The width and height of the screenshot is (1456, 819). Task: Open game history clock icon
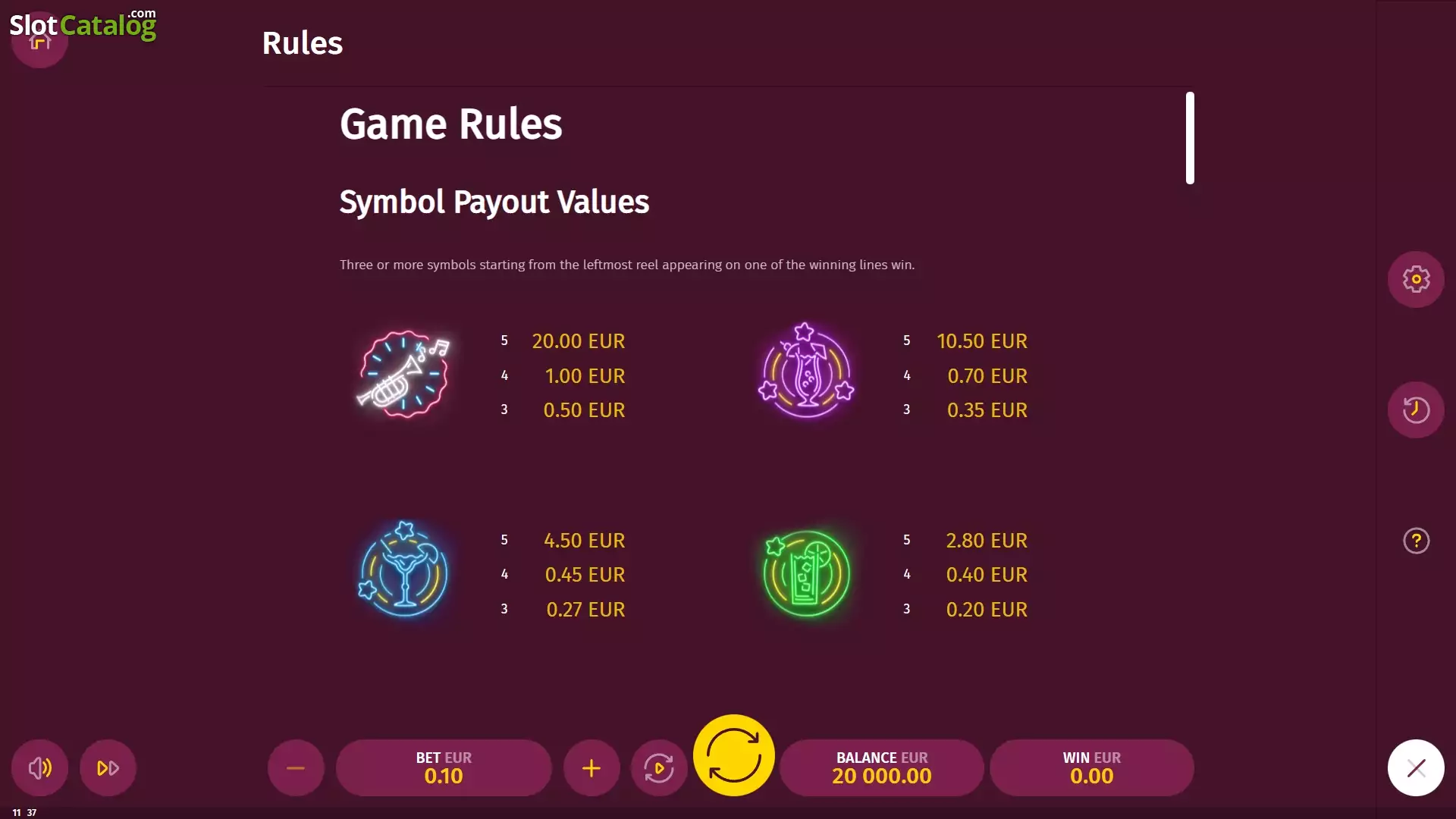1416,409
